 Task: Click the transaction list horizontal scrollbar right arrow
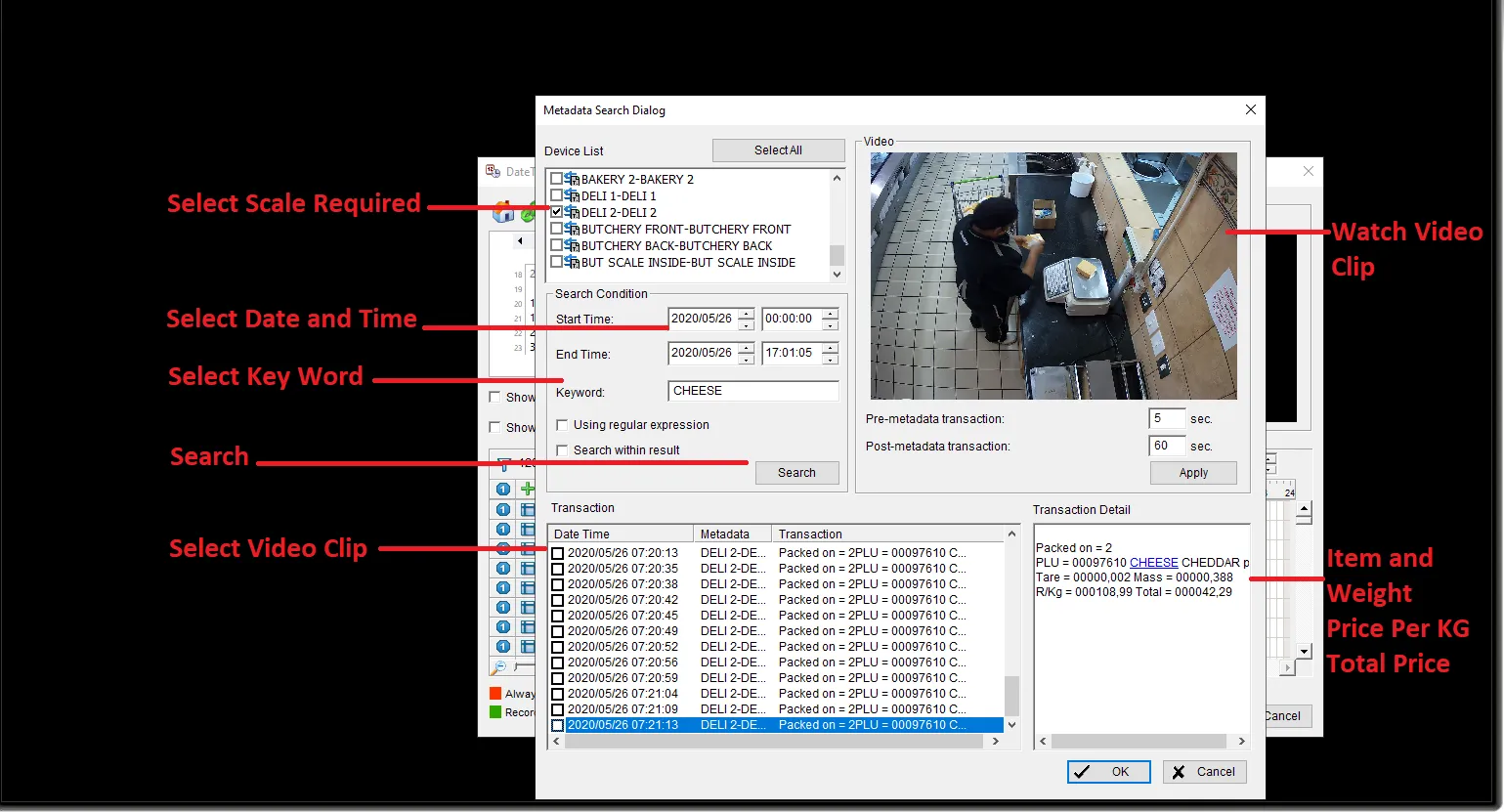(x=996, y=742)
